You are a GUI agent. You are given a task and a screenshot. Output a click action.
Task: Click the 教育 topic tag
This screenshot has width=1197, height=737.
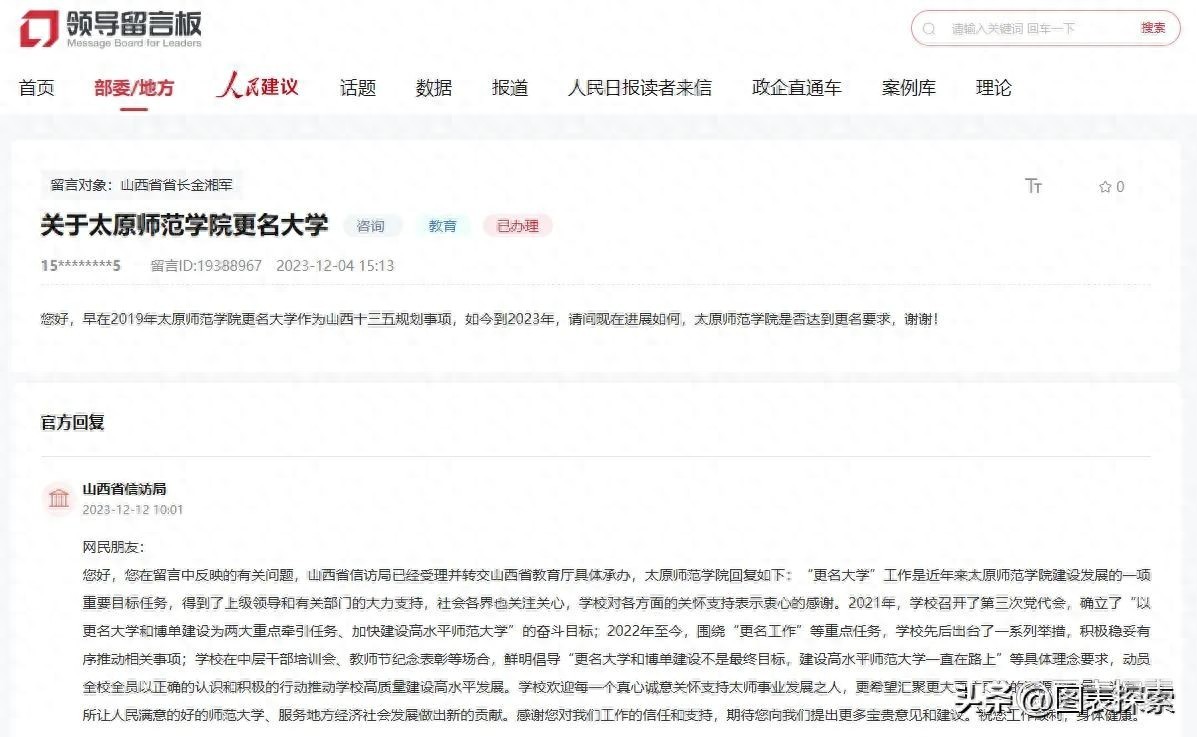[x=443, y=226]
